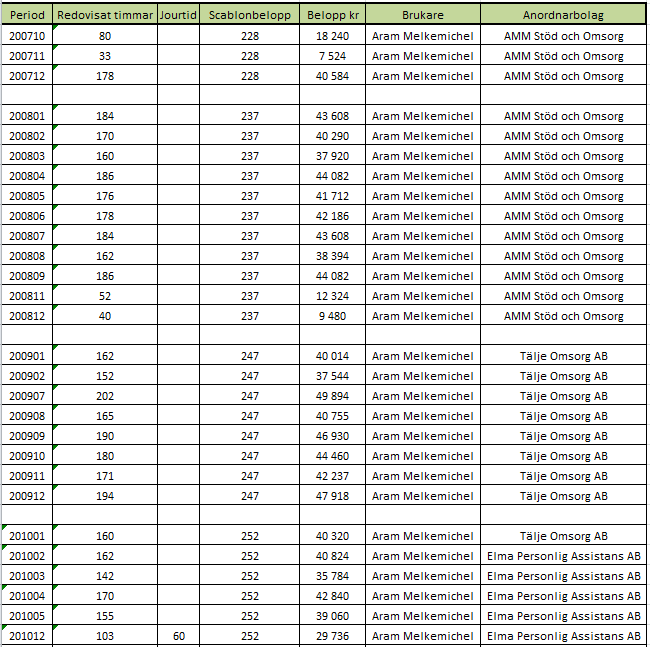Select period cell 200812
Image resolution: width=650 pixels, height=647 pixels.
(x=27, y=316)
